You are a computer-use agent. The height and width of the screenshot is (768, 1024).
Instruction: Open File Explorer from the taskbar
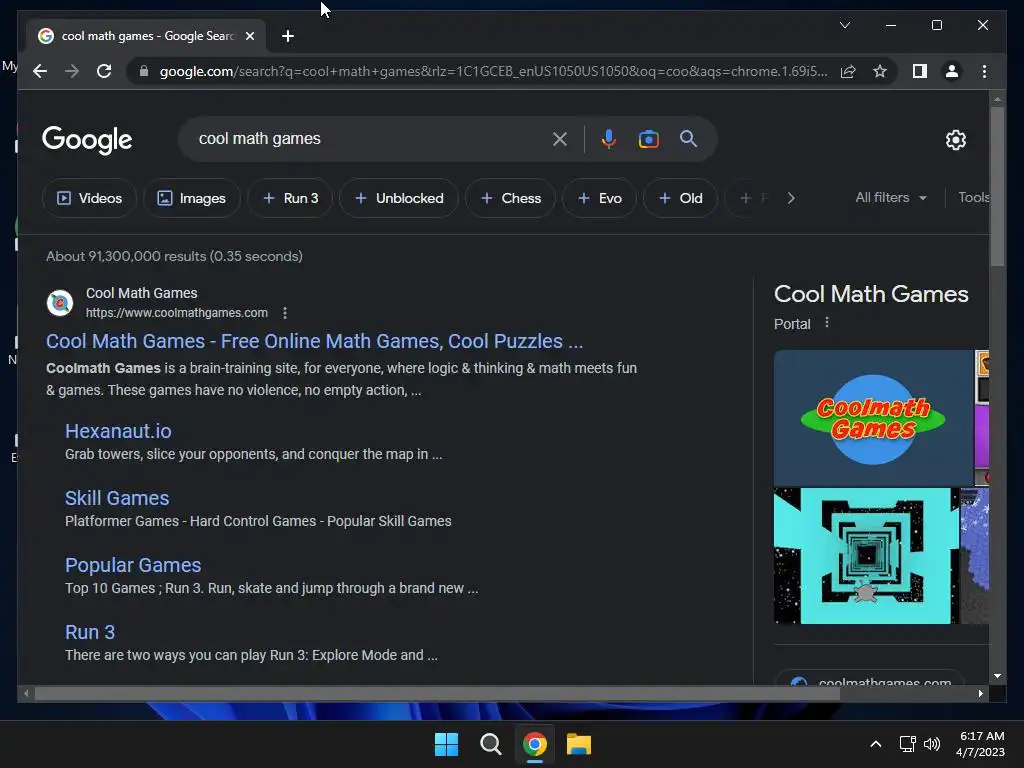click(579, 744)
